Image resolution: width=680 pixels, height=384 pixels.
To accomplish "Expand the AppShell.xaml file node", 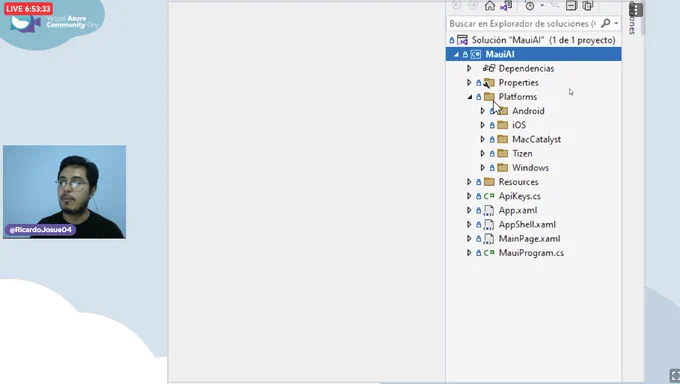I will tap(469, 224).
